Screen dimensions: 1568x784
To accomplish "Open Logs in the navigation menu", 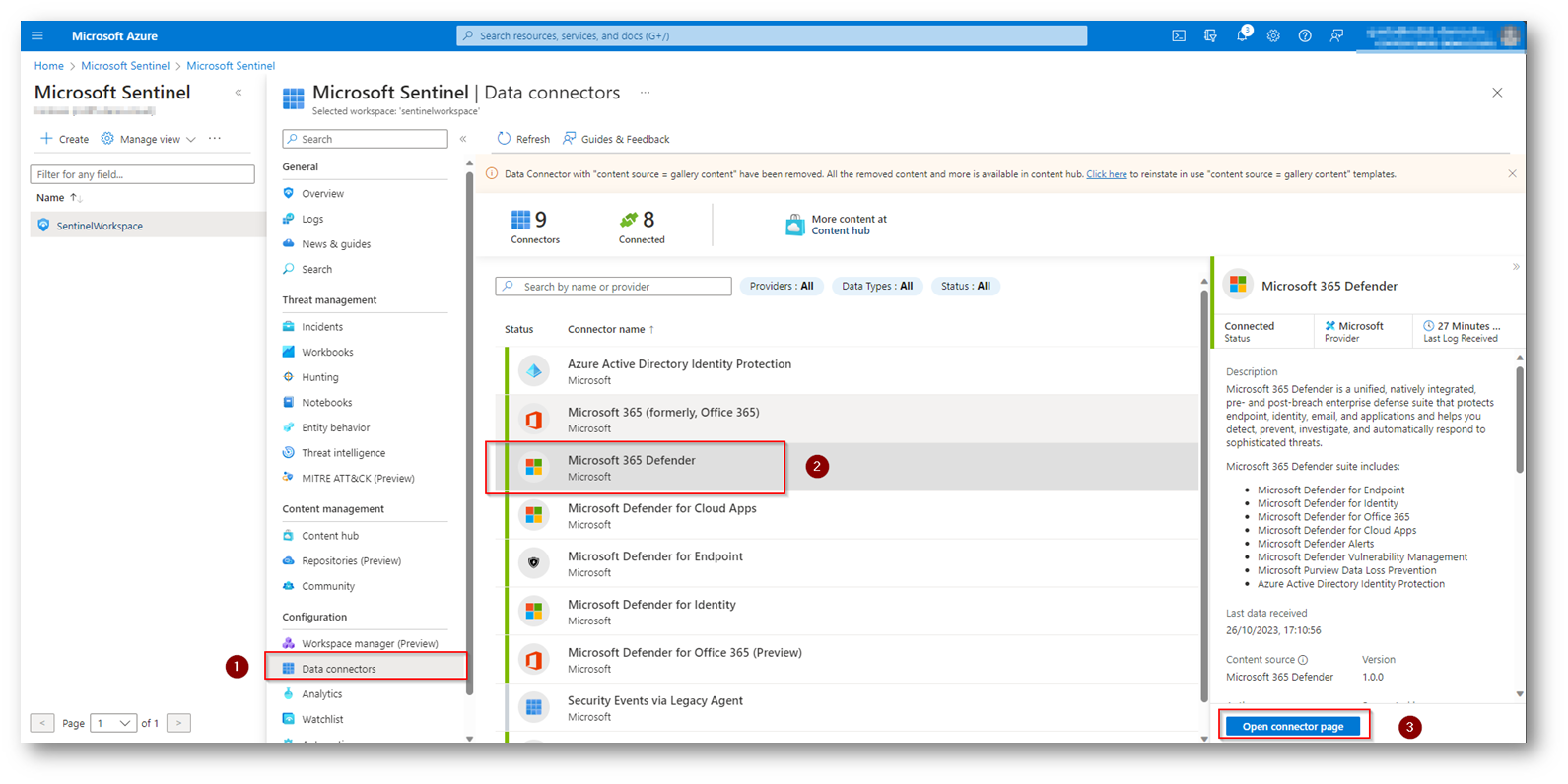I will [x=312, y=219].
